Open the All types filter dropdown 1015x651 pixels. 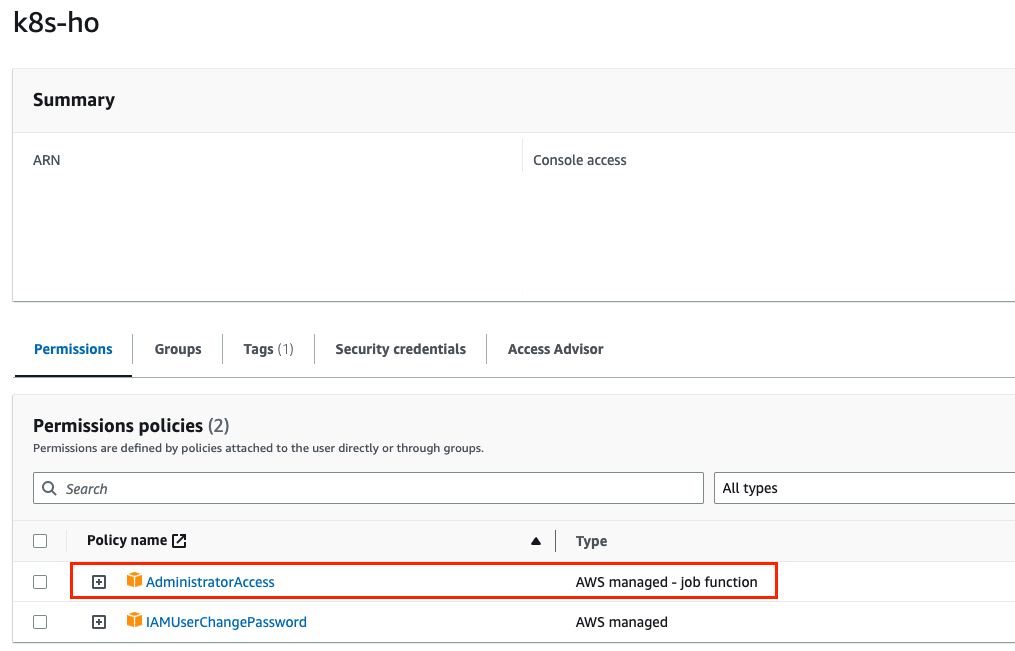point(864,488)
